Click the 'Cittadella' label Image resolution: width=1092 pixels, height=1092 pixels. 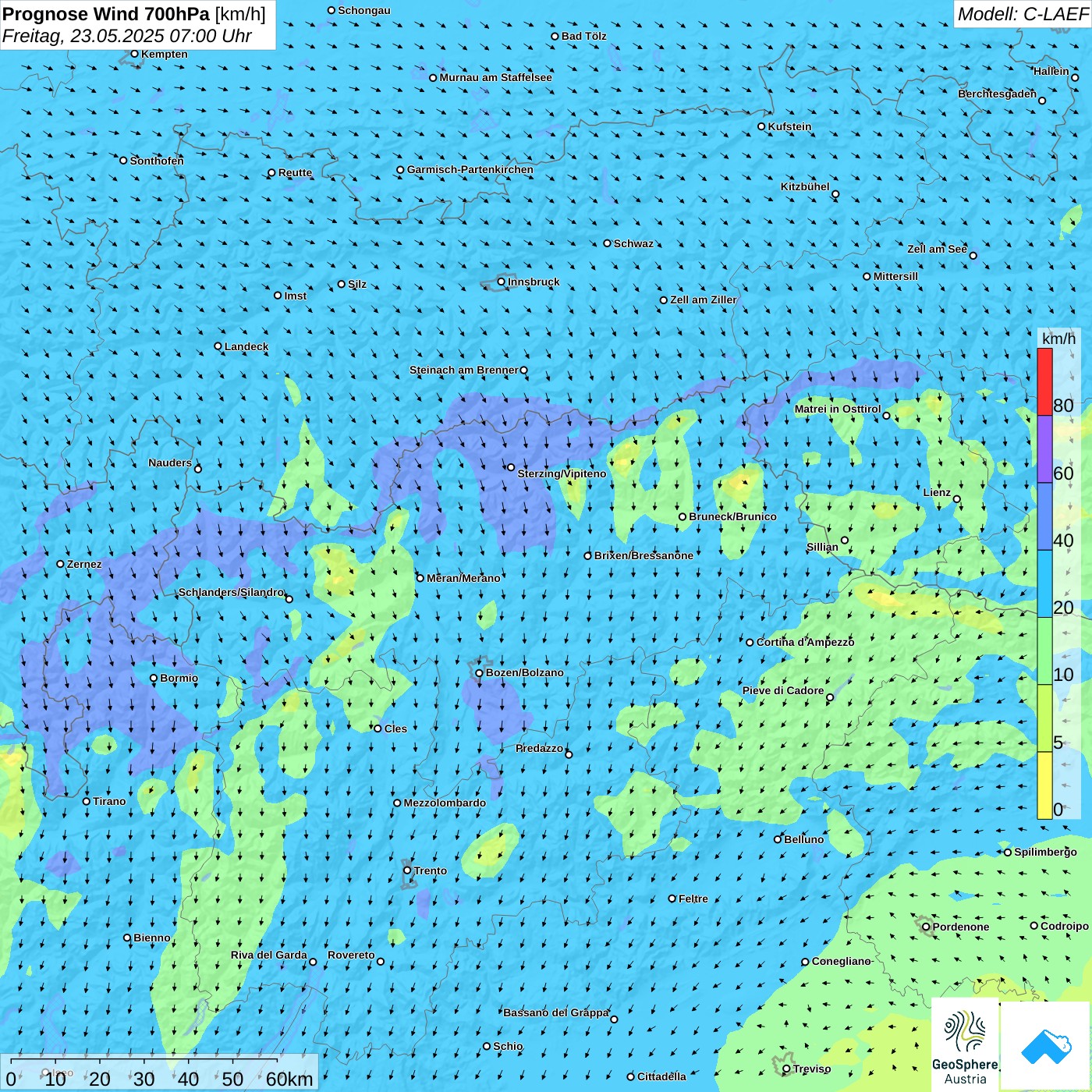(661, 1076)
